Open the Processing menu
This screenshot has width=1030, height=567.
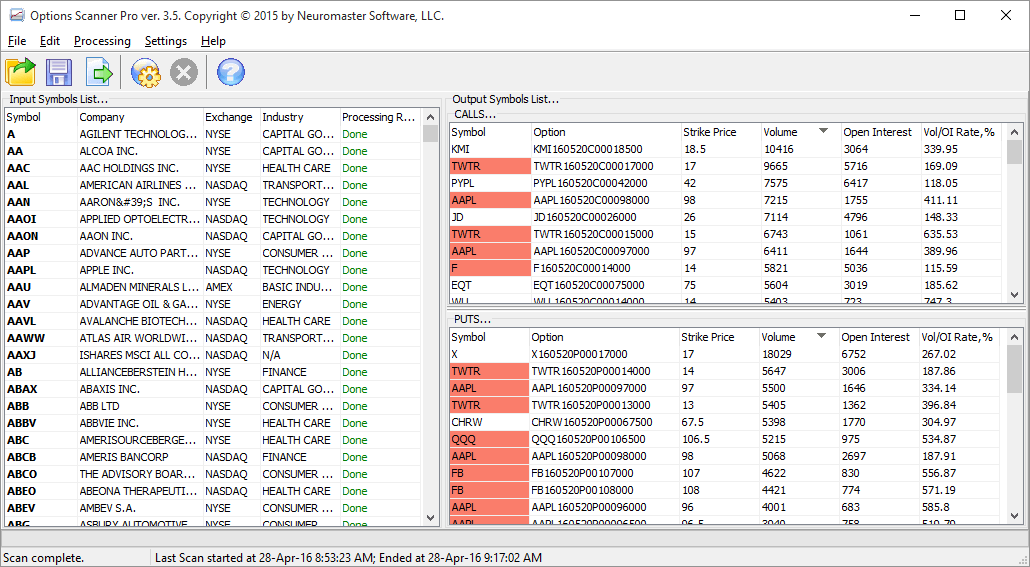102,41
